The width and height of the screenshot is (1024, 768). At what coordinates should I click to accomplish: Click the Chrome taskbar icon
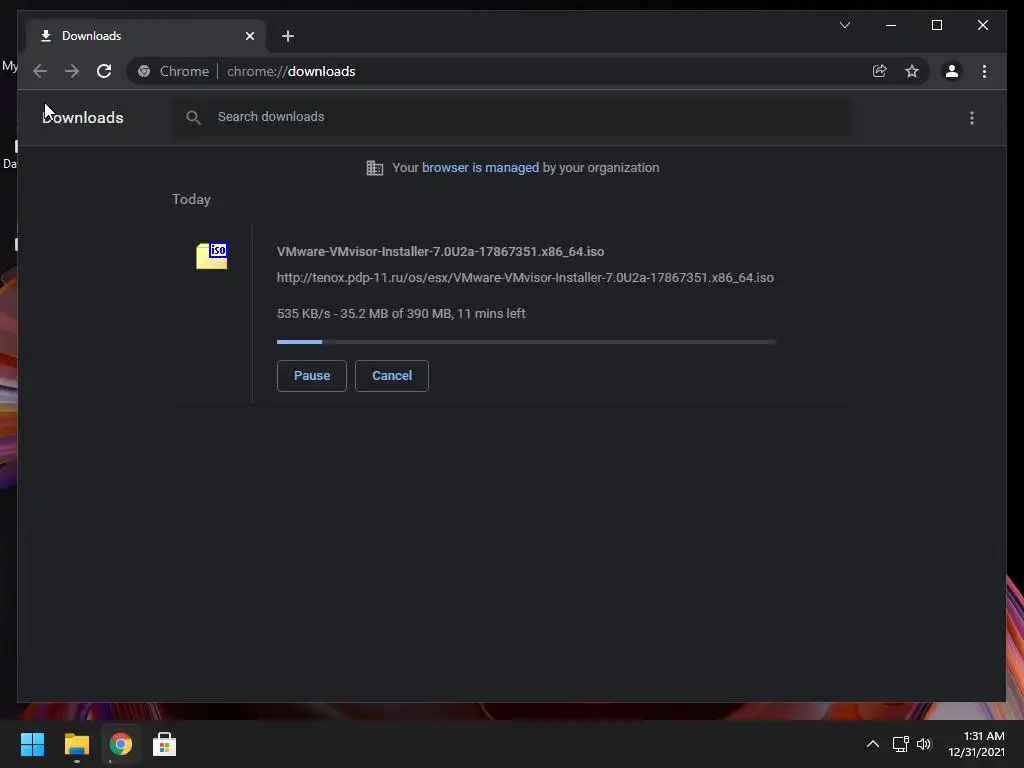click(120, 744)
